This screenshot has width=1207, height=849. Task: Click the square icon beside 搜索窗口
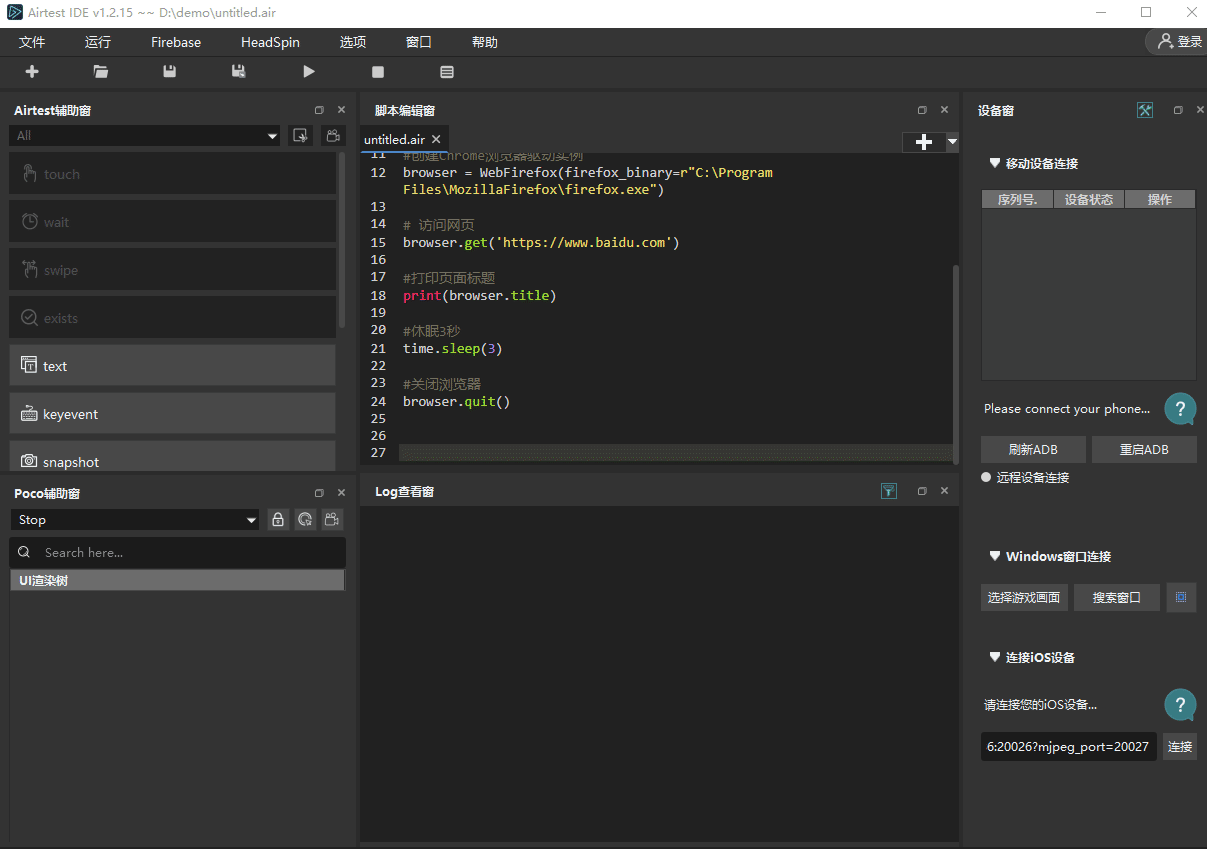[x=1181, y=597]
